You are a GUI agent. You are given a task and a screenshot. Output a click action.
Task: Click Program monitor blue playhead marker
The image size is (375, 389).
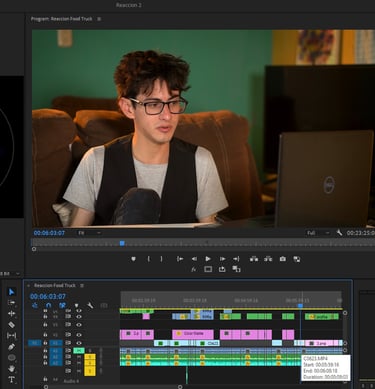pyautogui.click(x=122, y=243)
